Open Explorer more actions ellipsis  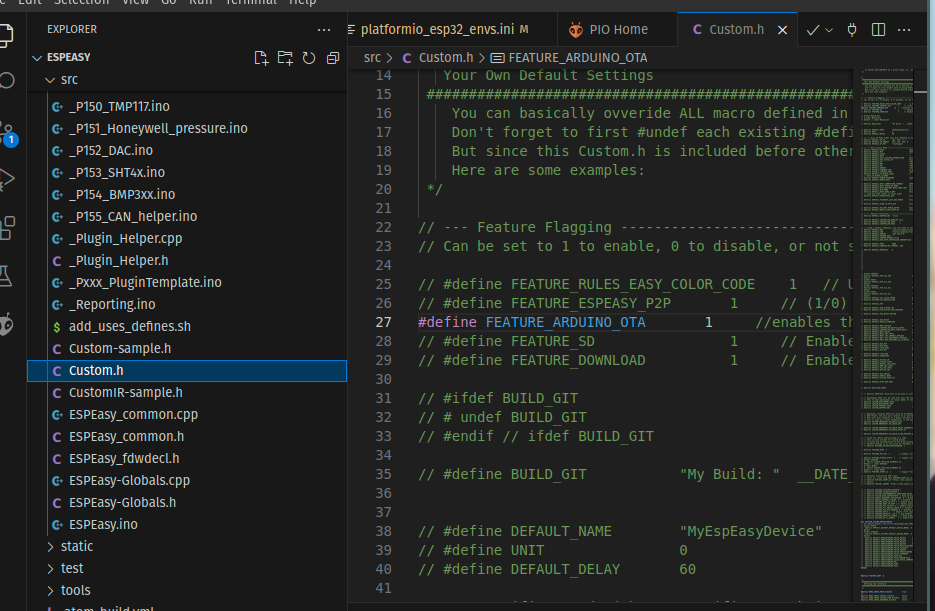(324, 30)
